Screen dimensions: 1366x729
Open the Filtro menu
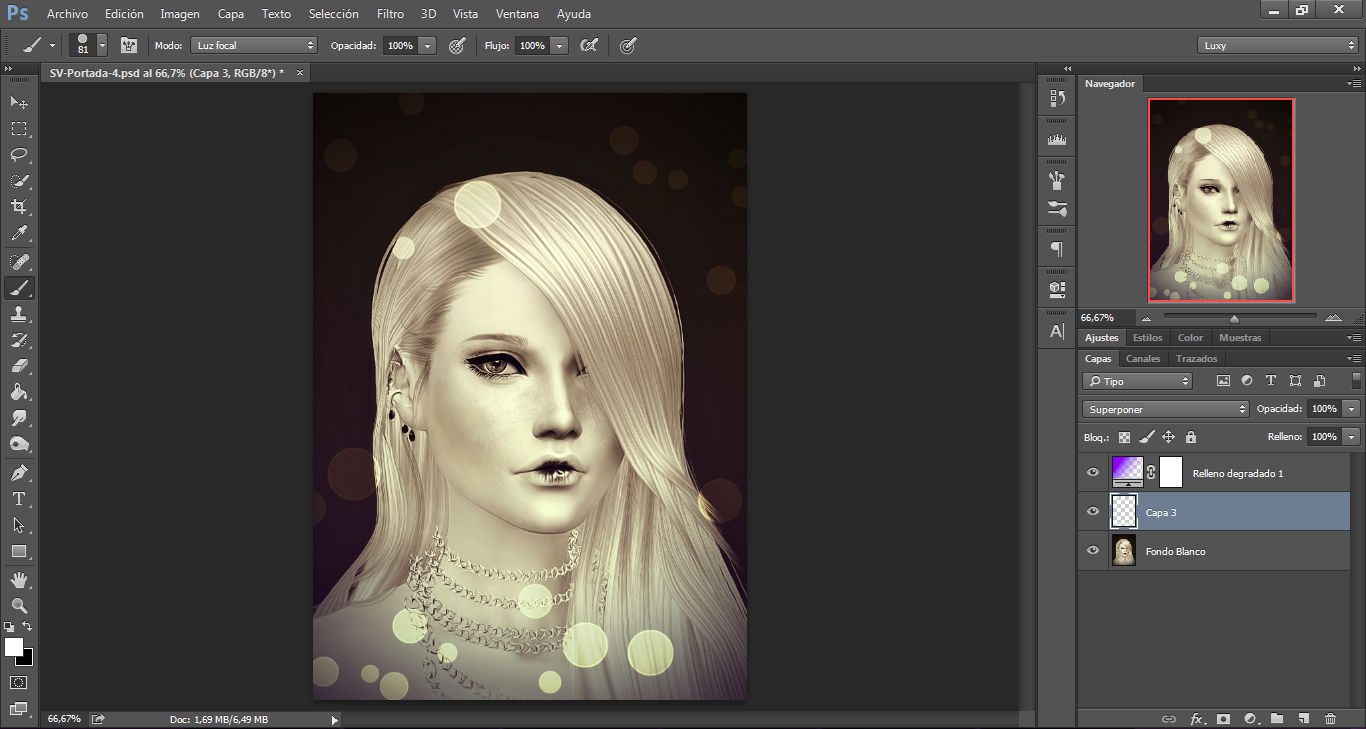pyautogui.click(x=391, y=14)
